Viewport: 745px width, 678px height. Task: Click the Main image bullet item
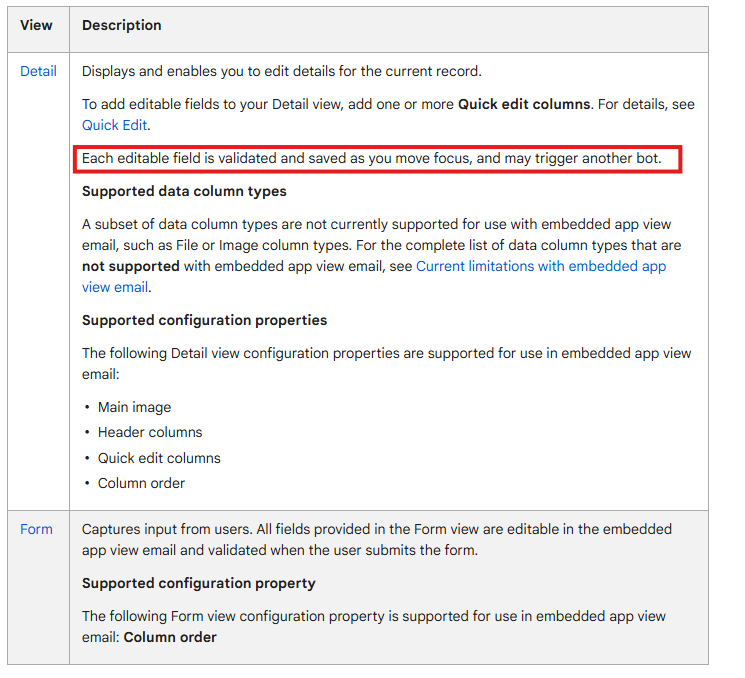(134, 408)
